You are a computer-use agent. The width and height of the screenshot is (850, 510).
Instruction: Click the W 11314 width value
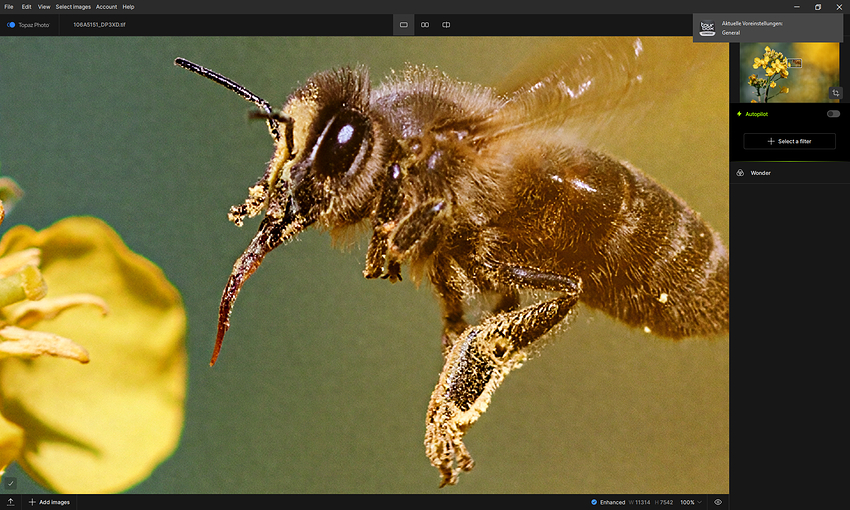click(639, 502)
